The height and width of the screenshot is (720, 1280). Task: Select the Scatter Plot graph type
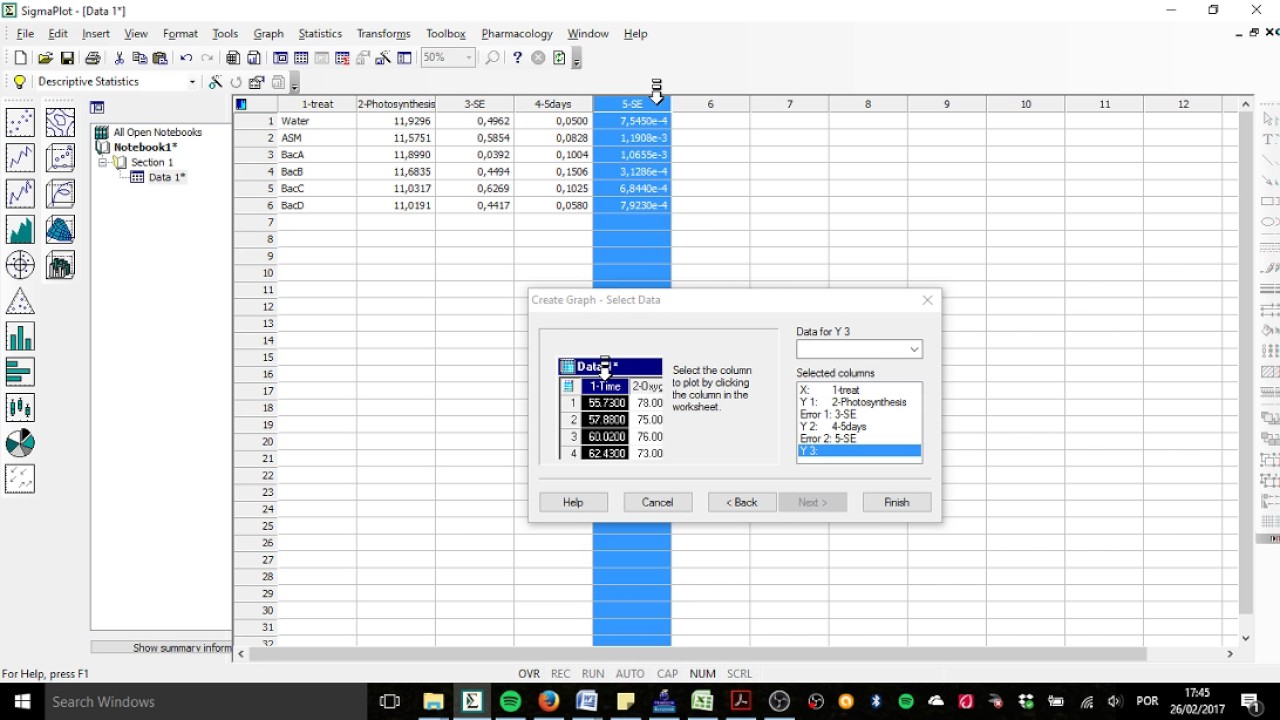click(x=20, y=122)
